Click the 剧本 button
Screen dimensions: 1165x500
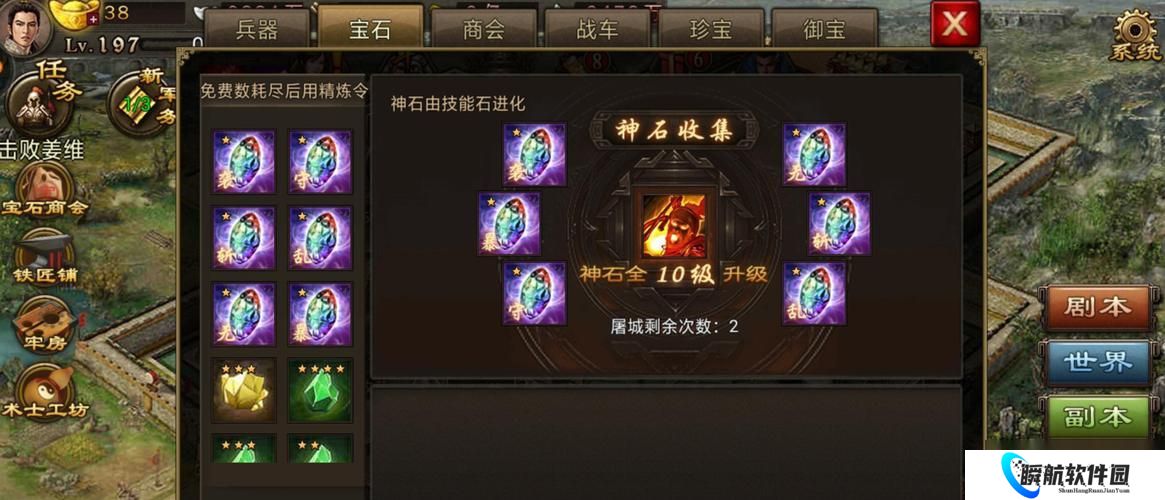coord(1097,308)
